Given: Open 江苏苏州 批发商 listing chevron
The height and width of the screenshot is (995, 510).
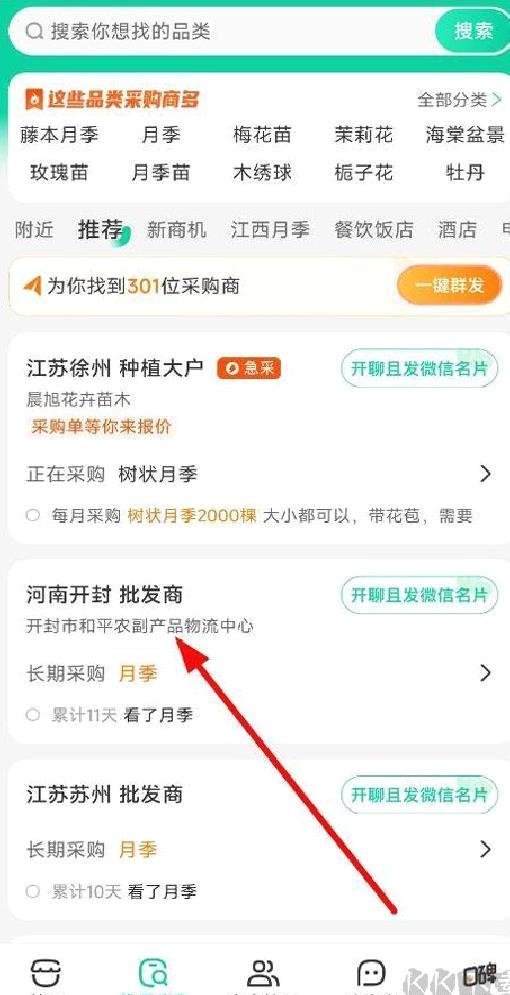Looking at the screenshot, I should (485, 849).
